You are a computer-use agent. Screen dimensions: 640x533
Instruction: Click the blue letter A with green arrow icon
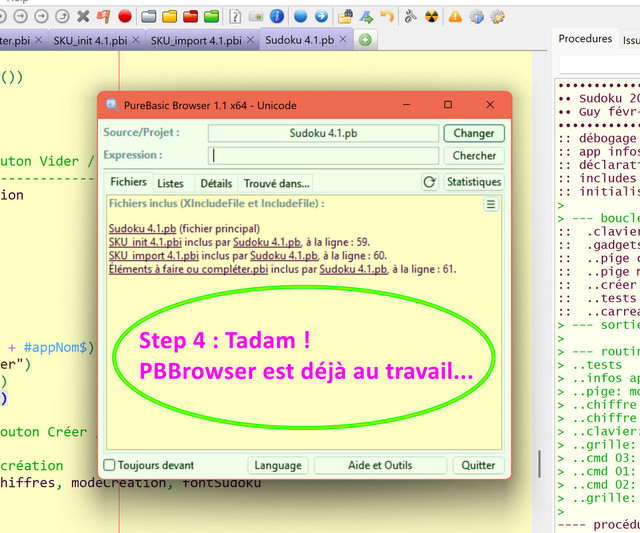[x=366, y=16]
